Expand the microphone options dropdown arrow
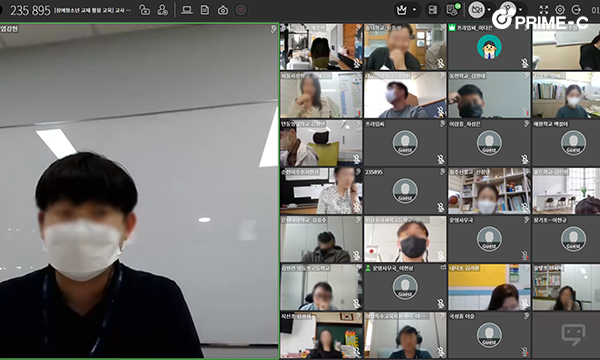 pyautogui.click(x=520, y=10)
